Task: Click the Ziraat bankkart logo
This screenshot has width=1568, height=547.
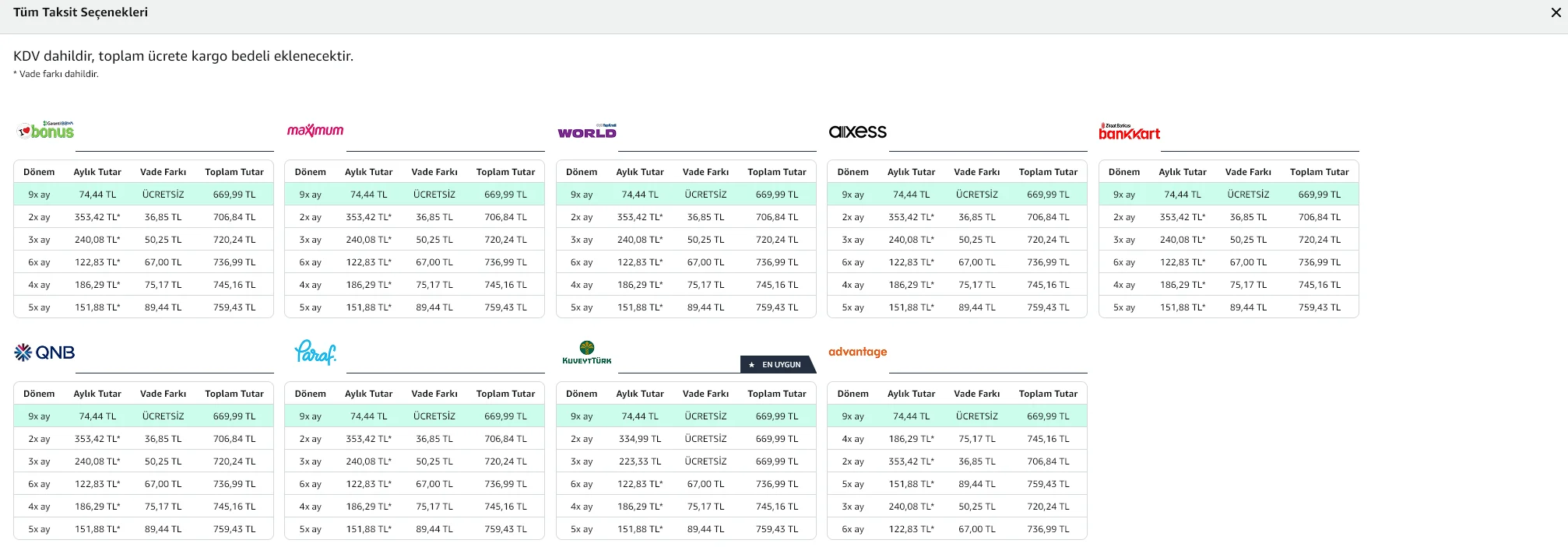Action: pos(1129,131)
